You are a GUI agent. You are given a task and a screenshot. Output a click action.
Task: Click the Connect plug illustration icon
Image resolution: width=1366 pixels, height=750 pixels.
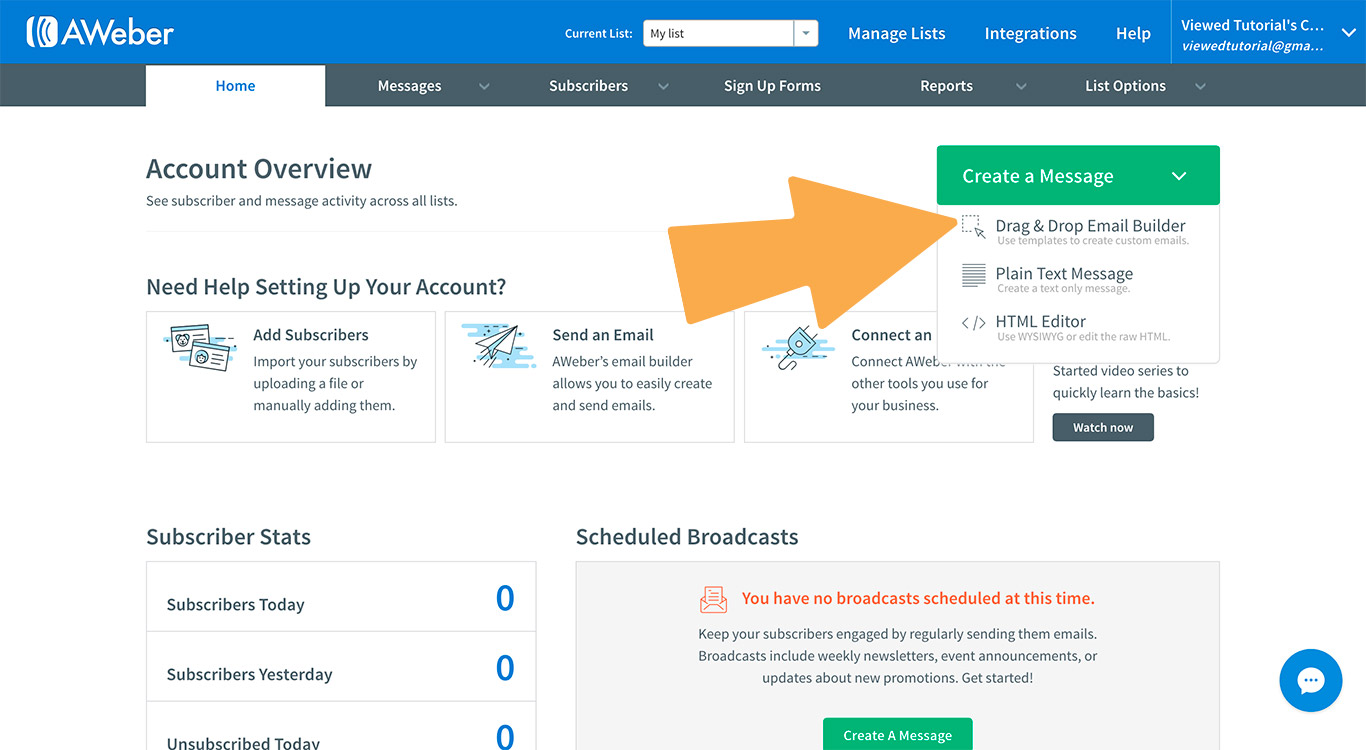(x=798, y=349)
